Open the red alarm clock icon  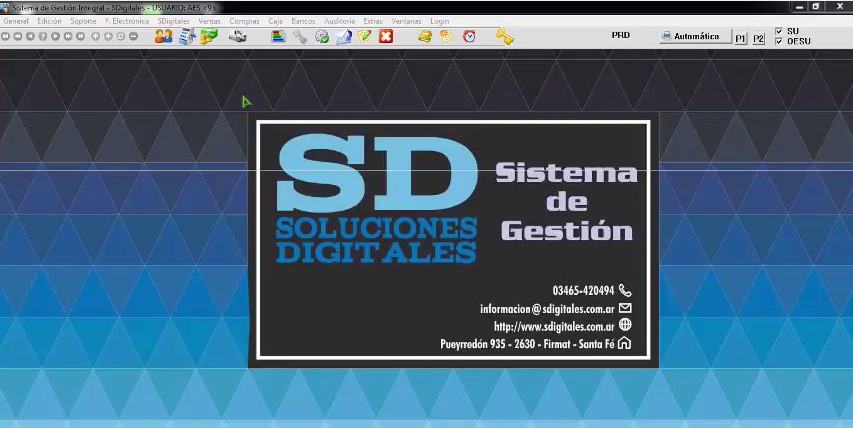[469, 36]
